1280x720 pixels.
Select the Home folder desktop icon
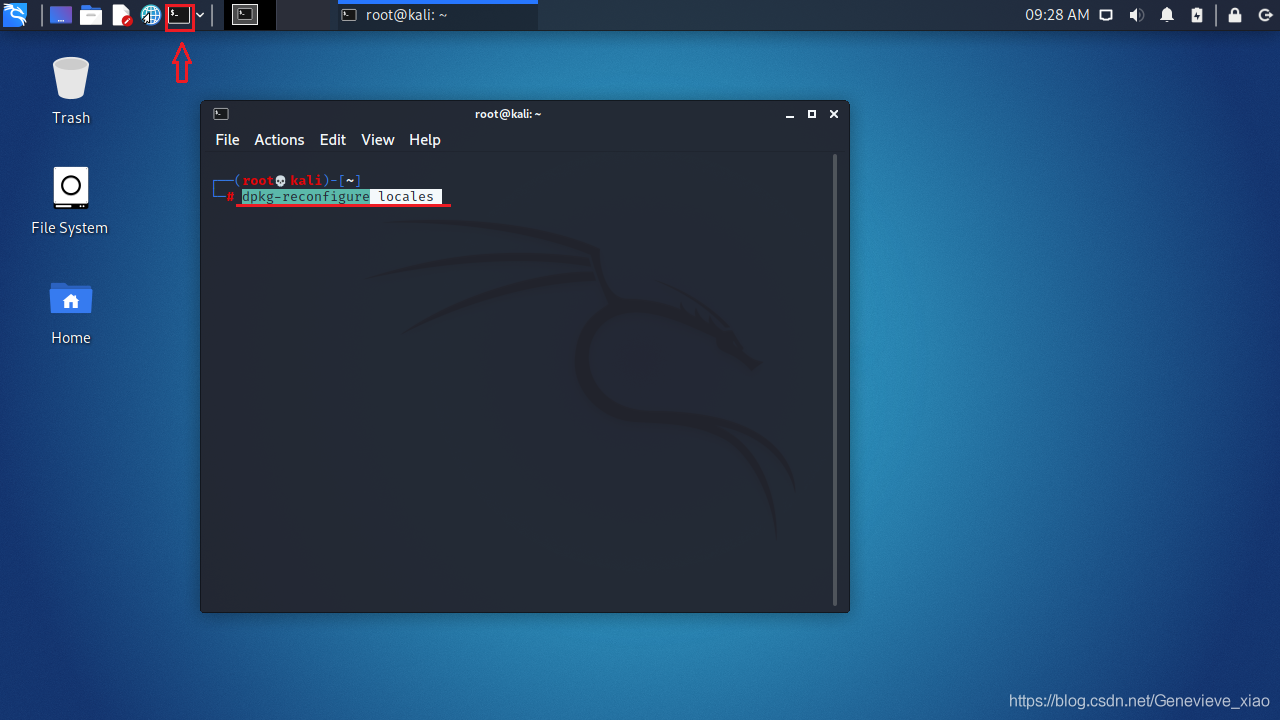71,311
